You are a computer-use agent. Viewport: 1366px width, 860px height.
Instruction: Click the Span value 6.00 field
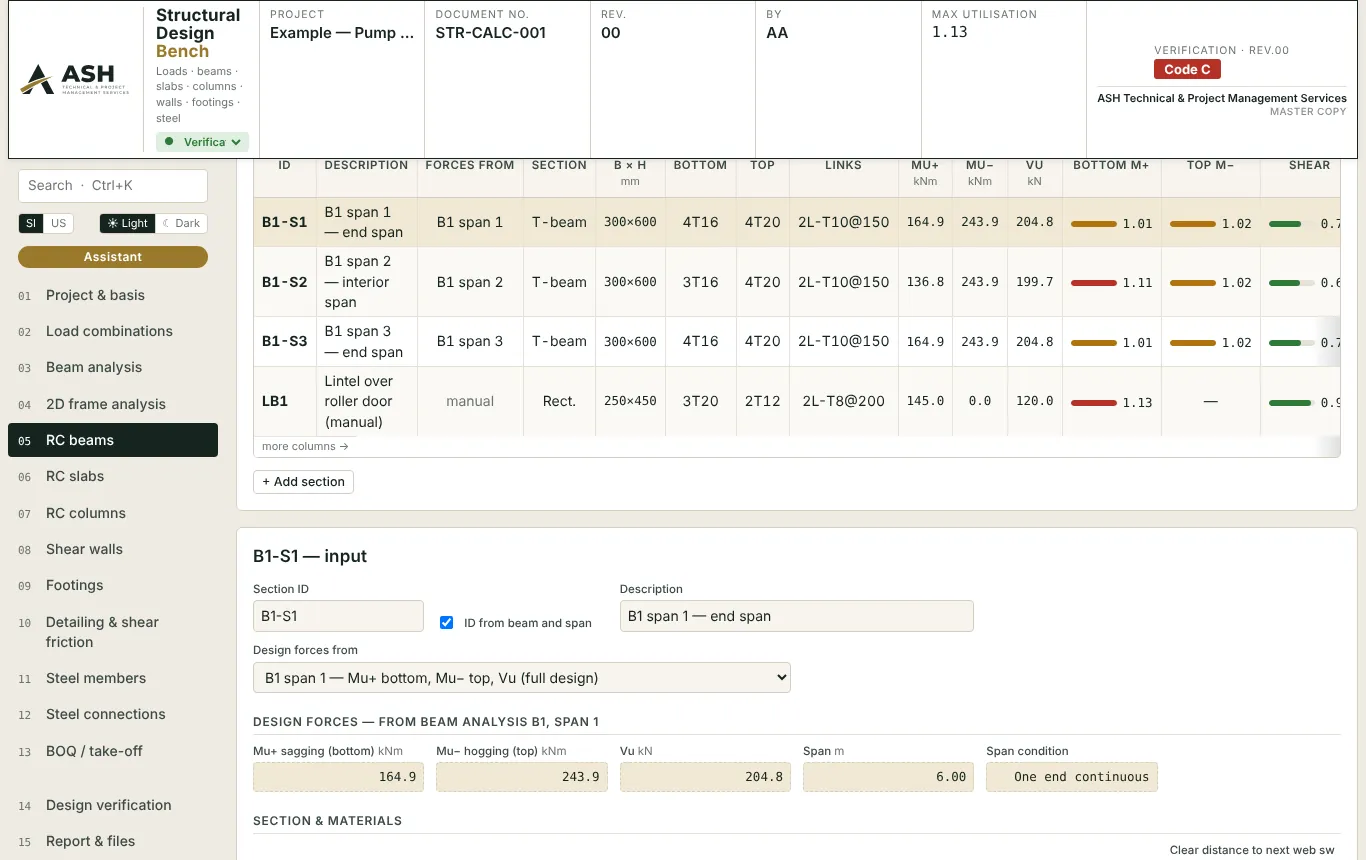click(888, 777)
